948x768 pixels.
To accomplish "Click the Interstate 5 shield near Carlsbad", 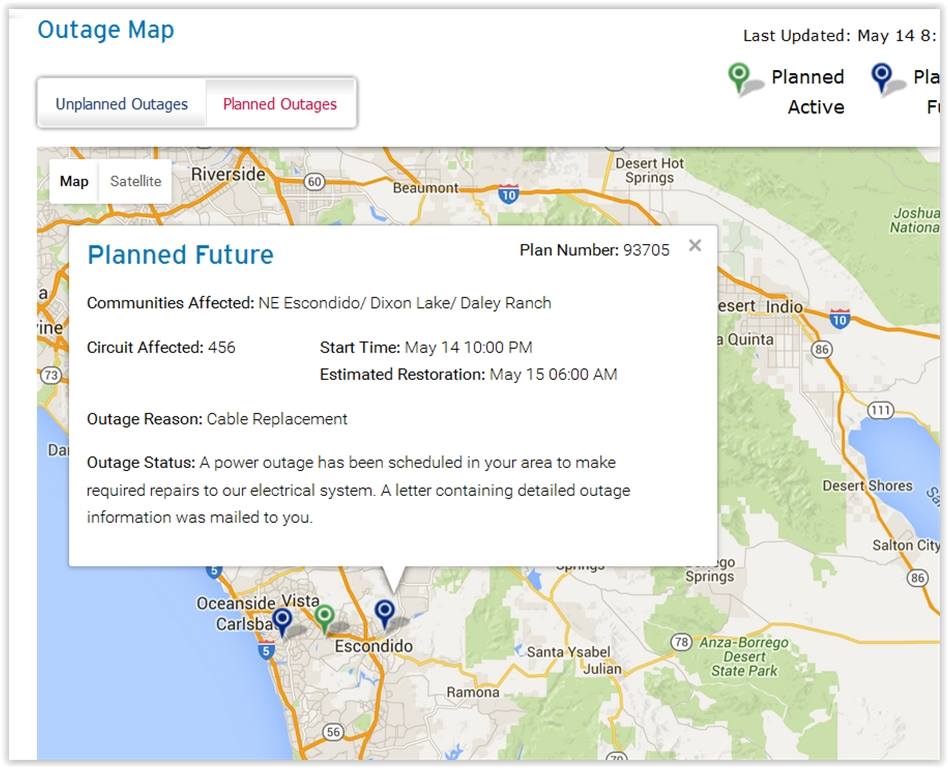I will pyautogui.click(x=265, y=651).
